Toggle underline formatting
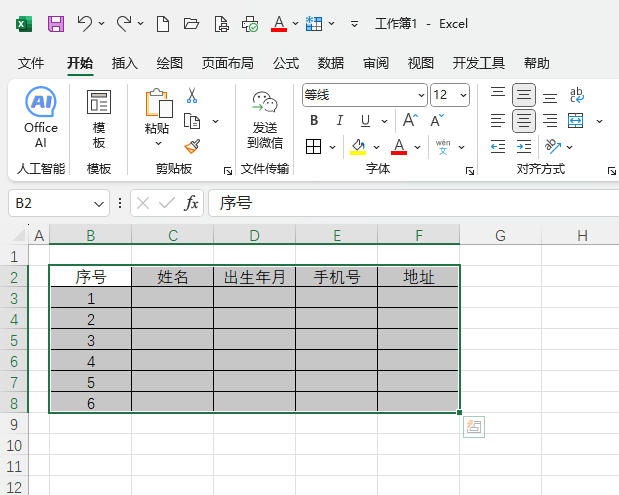The image size is (619, 495). pos(365,120)
